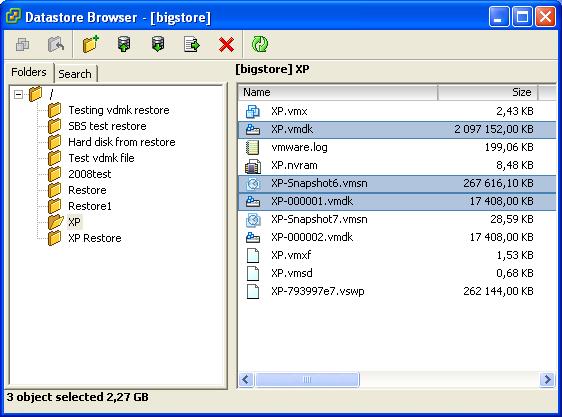Click the file icon beside XP.vmsd

pyautogui.click(x=253, y=273)
